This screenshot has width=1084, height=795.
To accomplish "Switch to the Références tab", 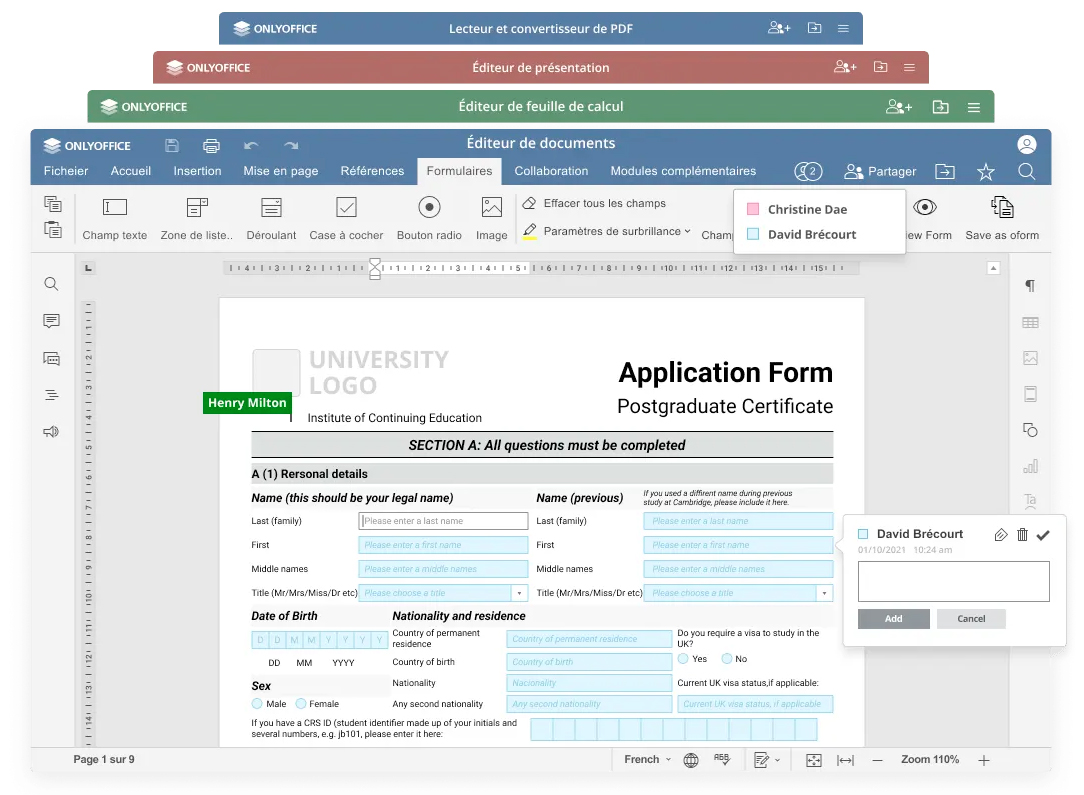I will click(x=372, y=171).
